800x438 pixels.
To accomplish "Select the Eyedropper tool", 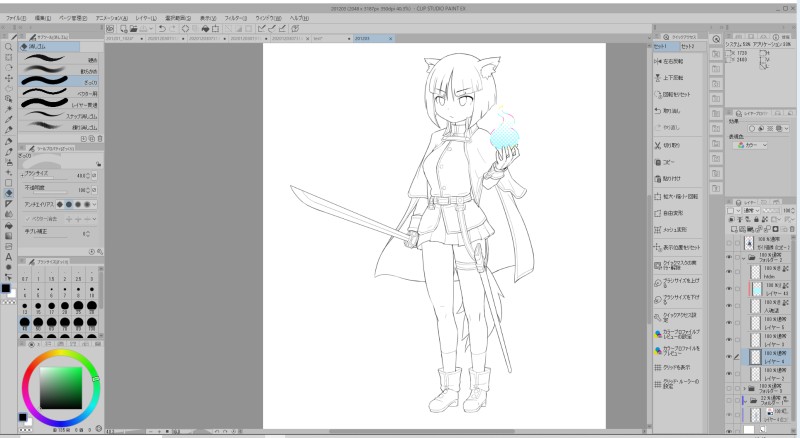I will pyautogui.click(x=9, y=119).
